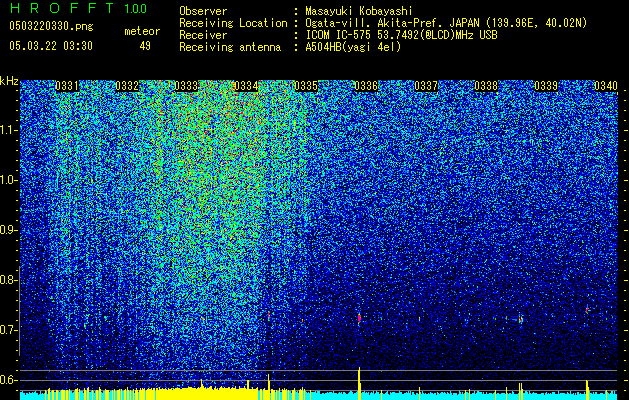Screen dimensions: 629x400
Task: Click the ICOM IC-575 receiver description
Action: 401,35
